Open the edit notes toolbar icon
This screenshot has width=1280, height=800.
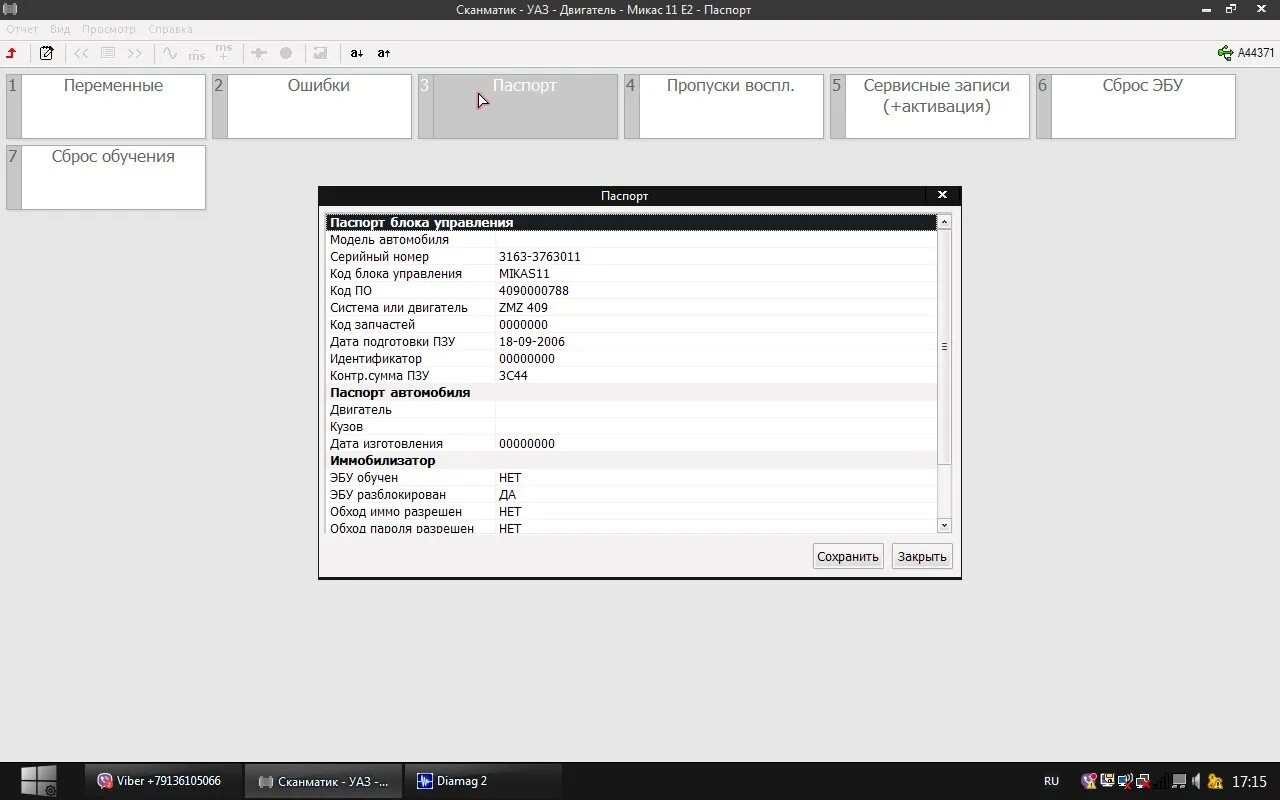click(x=46, y=53)
